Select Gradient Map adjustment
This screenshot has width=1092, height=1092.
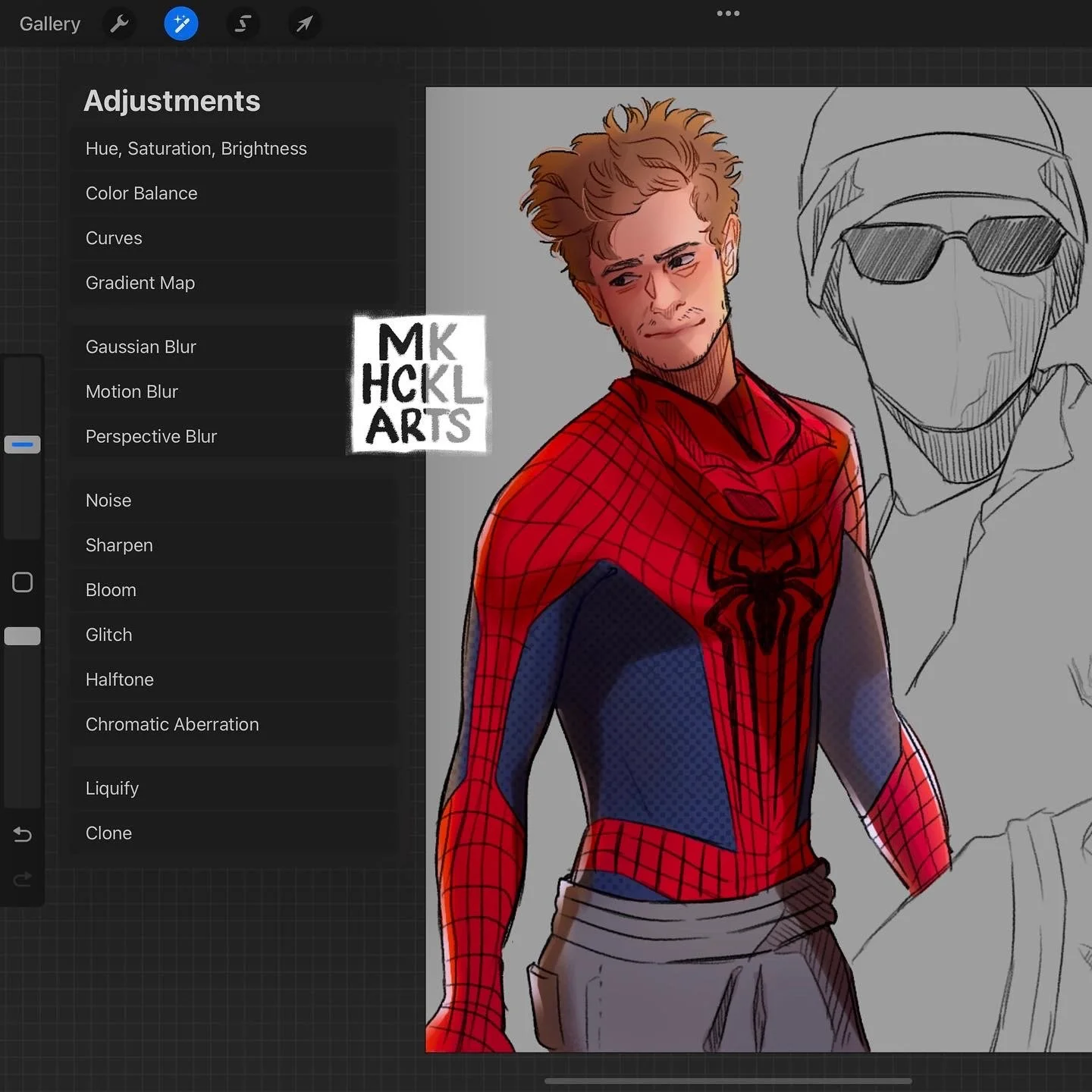point(234,283)
